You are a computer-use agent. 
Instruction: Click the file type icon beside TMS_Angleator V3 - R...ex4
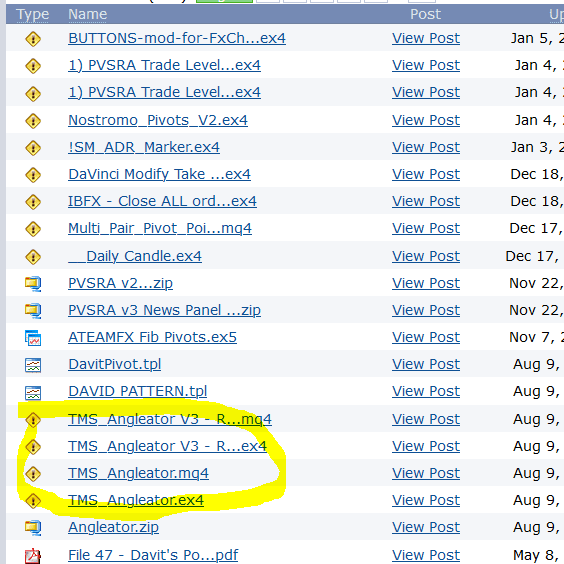click(x=33, y=447)
